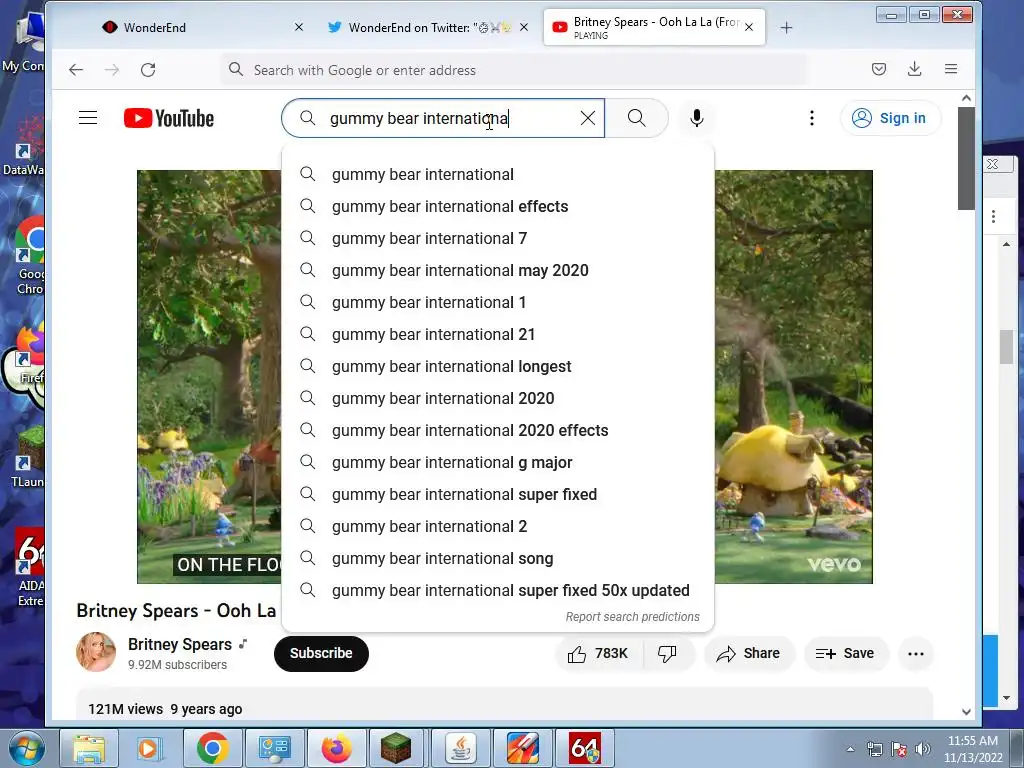Choose 'gummy bear international 2020 effects' suggestion
Viewport: 1024px width, 768px height.
[498, 430]
